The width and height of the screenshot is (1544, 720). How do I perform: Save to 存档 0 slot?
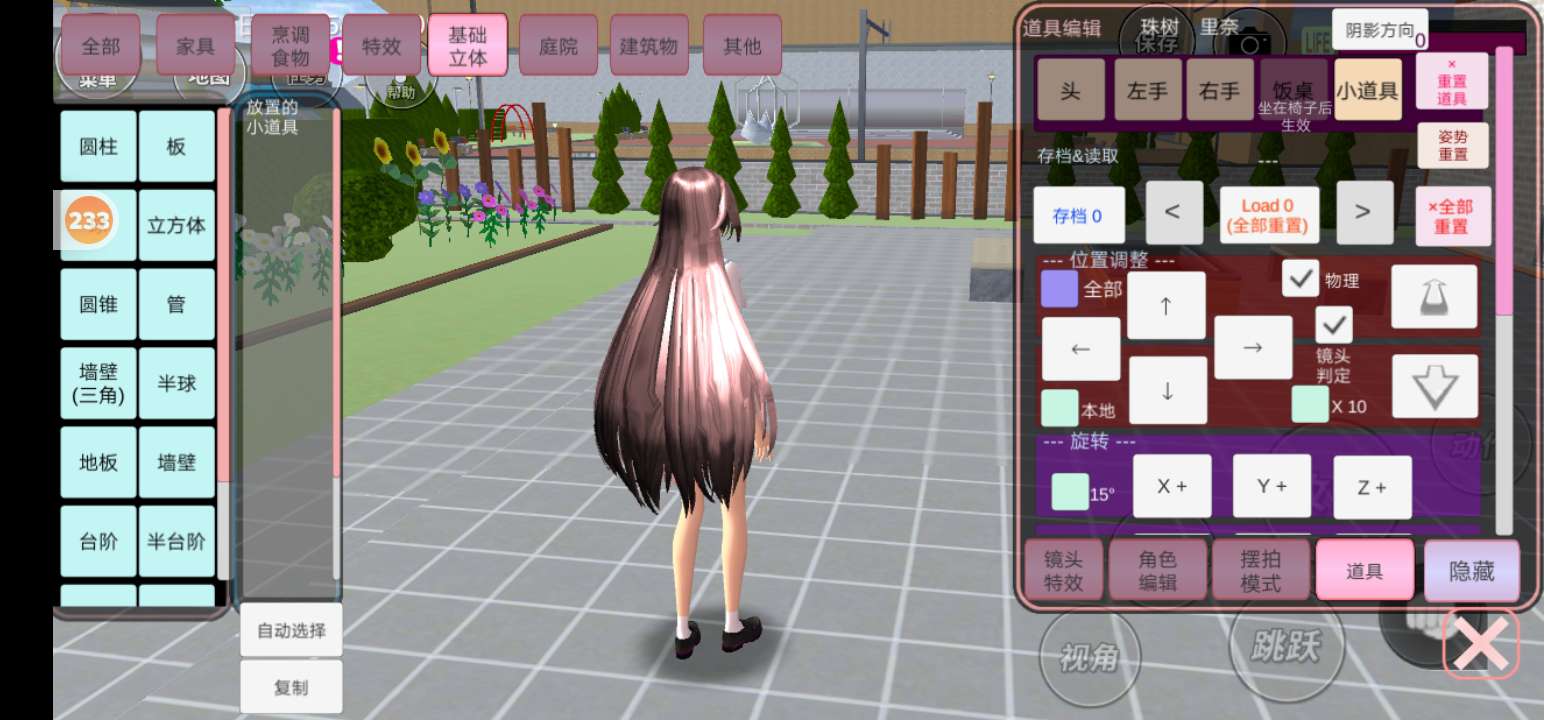1079,215
